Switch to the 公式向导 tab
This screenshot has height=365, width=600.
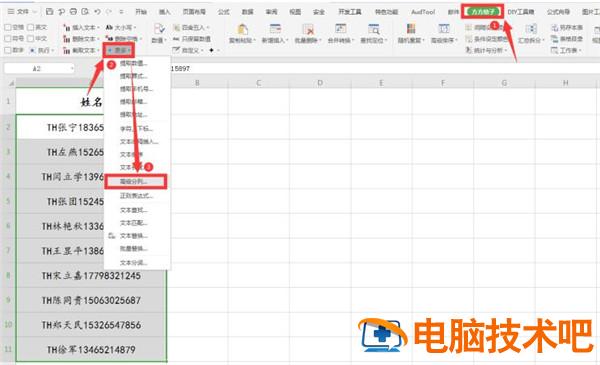click(558, 12)
